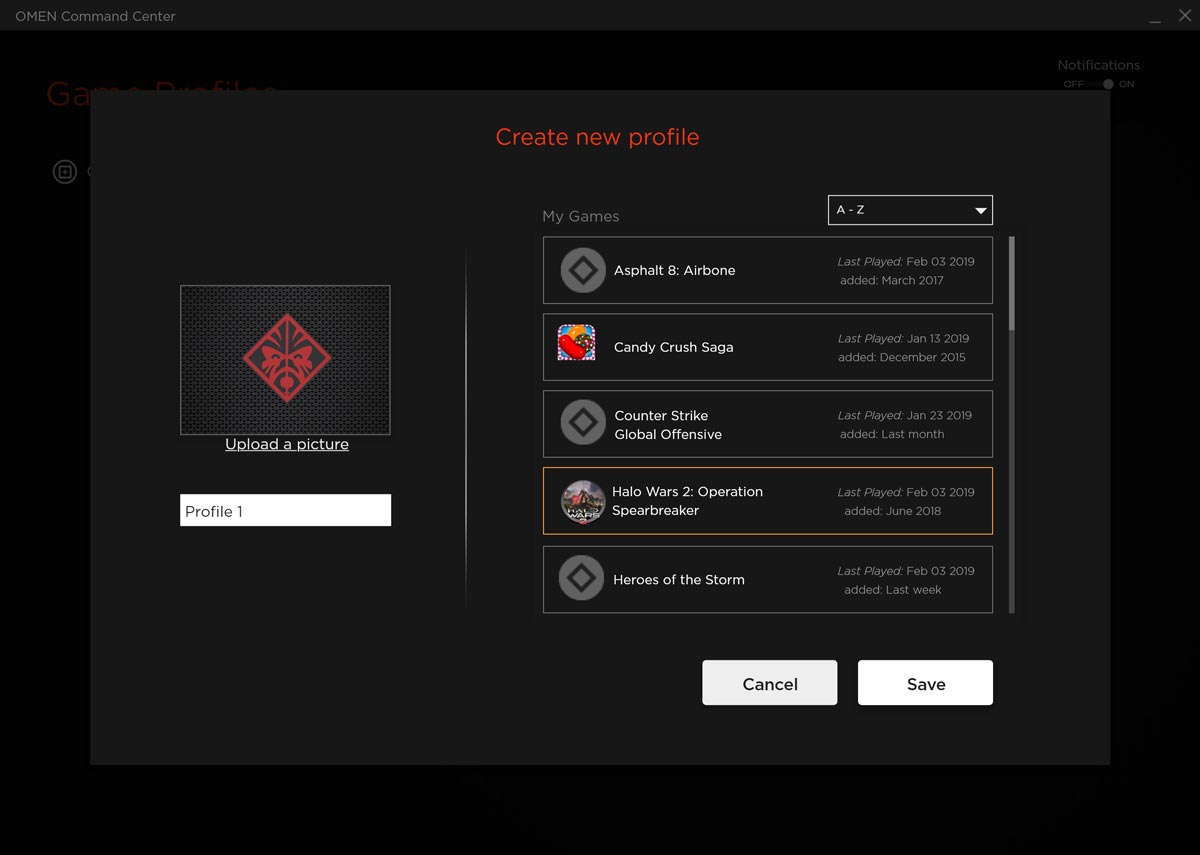Select the Heroes of the Storm game icon
The height and width of the screenshot is (855, 1200).
tap(583, 578)
